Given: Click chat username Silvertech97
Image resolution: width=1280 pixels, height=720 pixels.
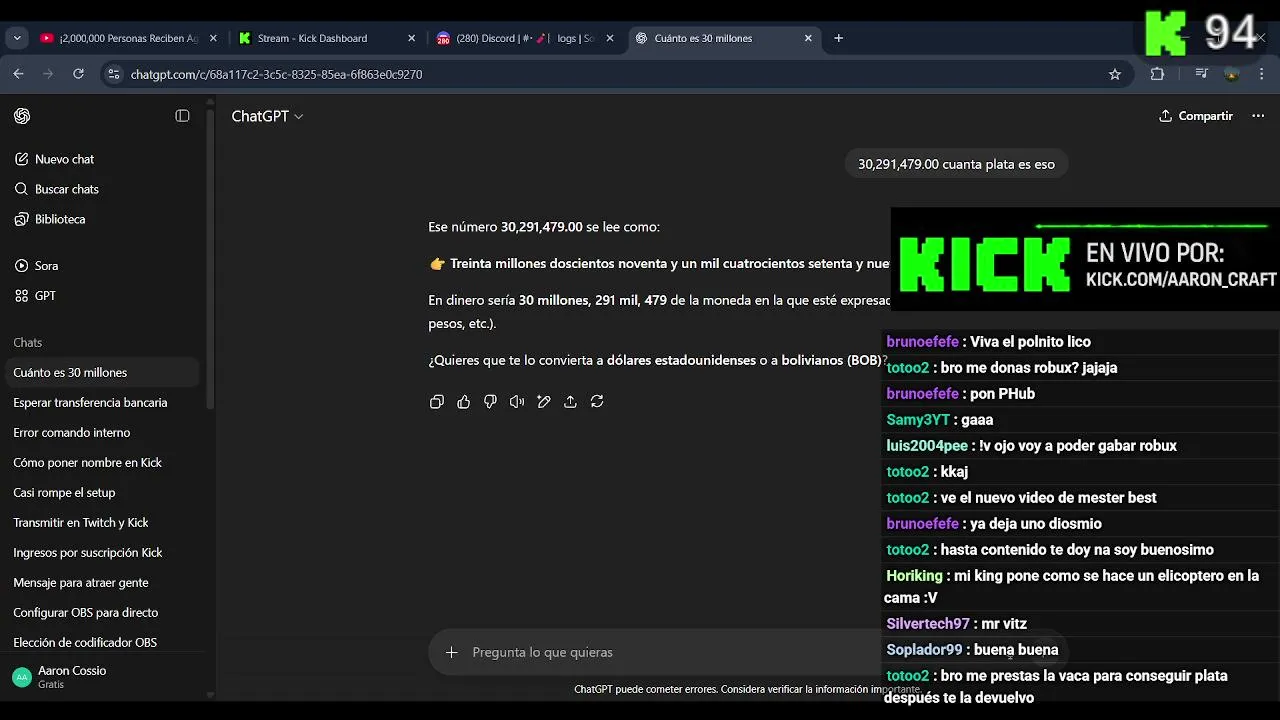Looking at the screenshot, I should pos(928,624).
